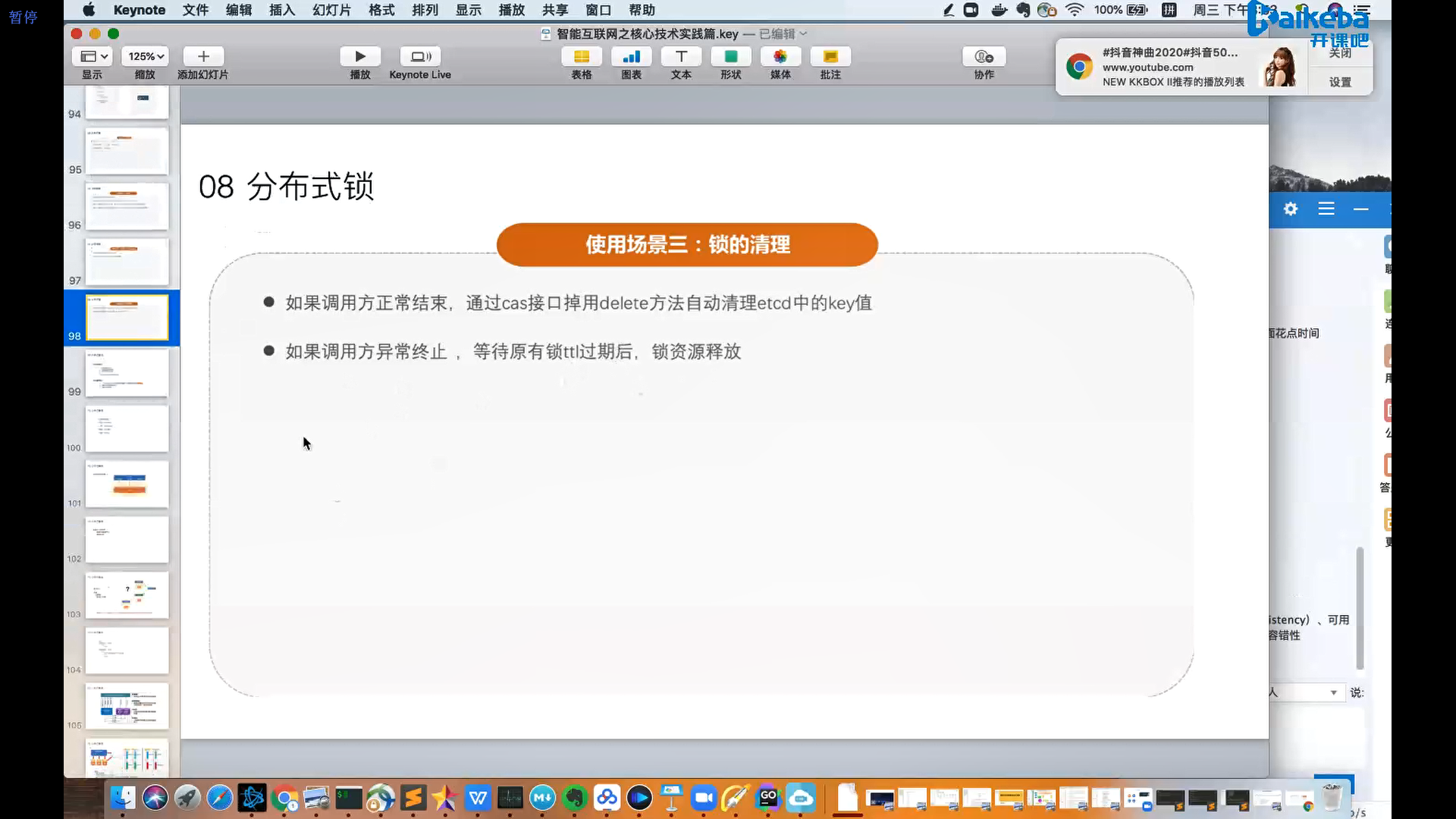Viewport: 1456px width, 819px height.
Task: Expand the 125% zoom dropdown
Action: point(146,57)
